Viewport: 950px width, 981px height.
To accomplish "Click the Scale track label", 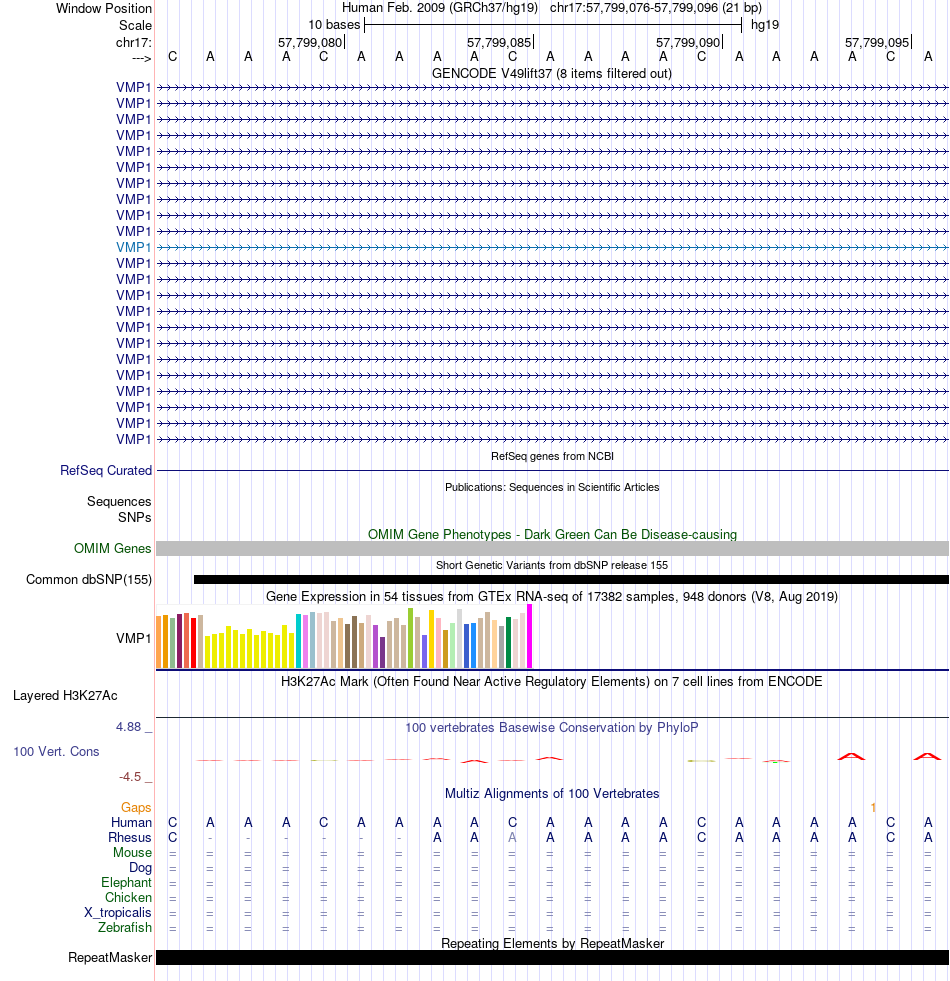I will pos(135,26).
